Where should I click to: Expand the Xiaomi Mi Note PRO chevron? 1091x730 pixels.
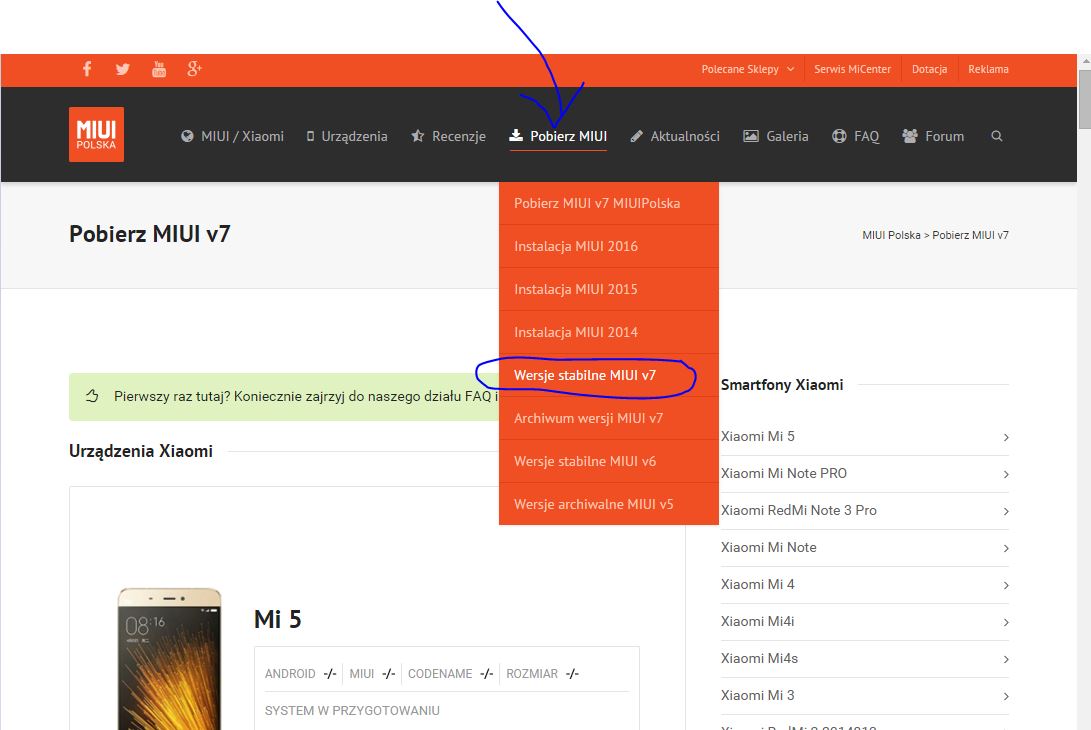point(1005,474)
